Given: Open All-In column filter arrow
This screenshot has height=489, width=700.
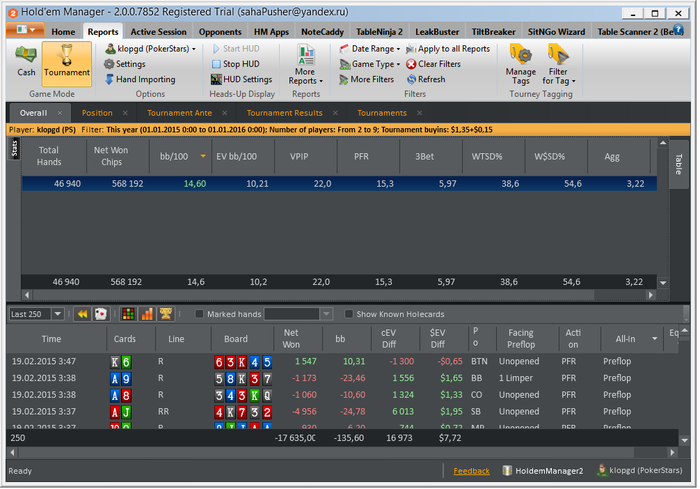Looking at the screenshot, I should coord(654,339).
